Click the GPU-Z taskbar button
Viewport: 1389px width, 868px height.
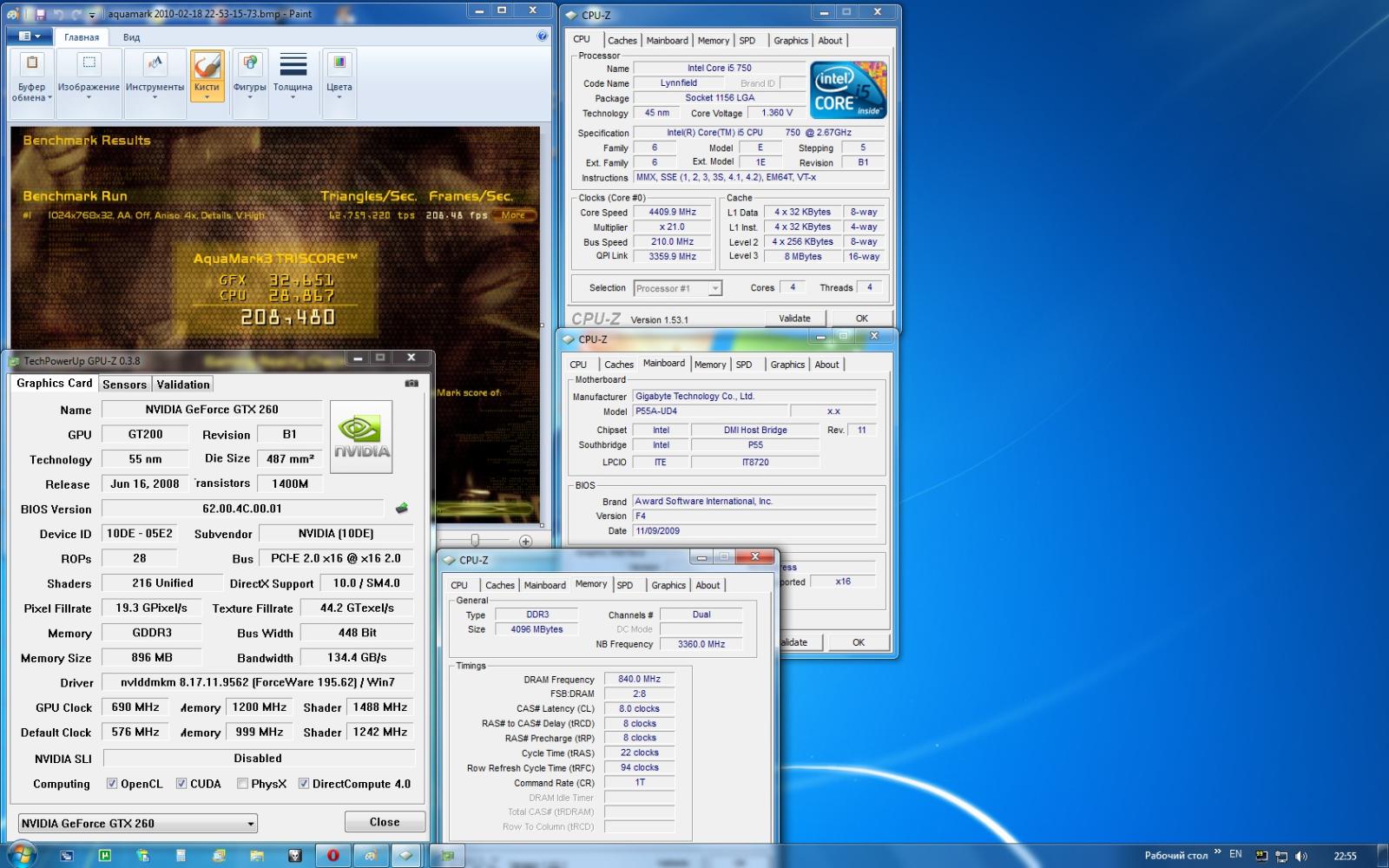tap(447, 855)
